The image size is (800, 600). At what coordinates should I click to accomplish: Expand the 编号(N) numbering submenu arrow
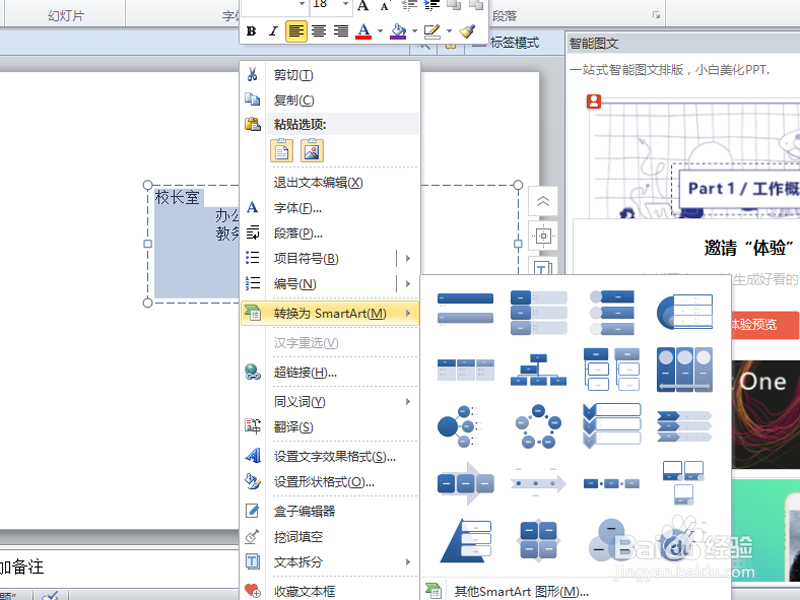(408, 283)
